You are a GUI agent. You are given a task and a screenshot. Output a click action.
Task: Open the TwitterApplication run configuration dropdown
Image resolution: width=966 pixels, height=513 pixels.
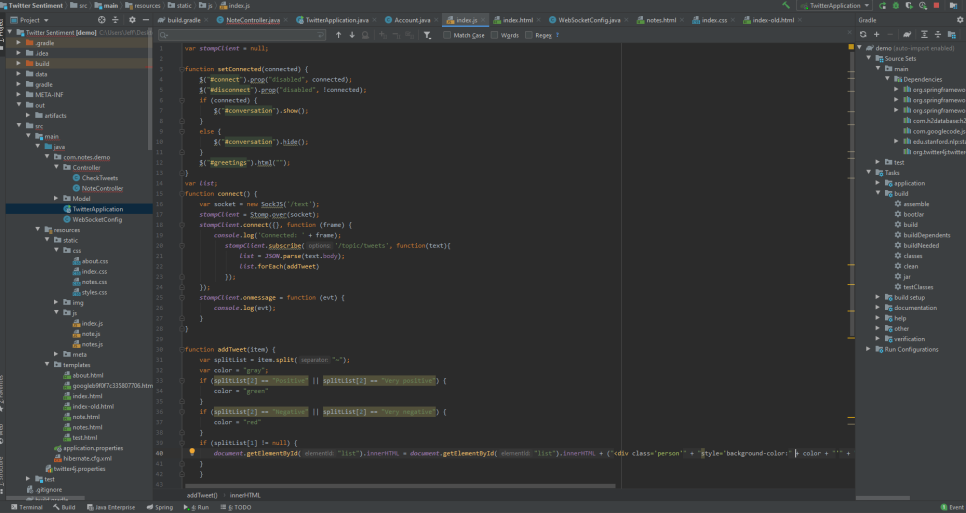[x=834, y=5]
